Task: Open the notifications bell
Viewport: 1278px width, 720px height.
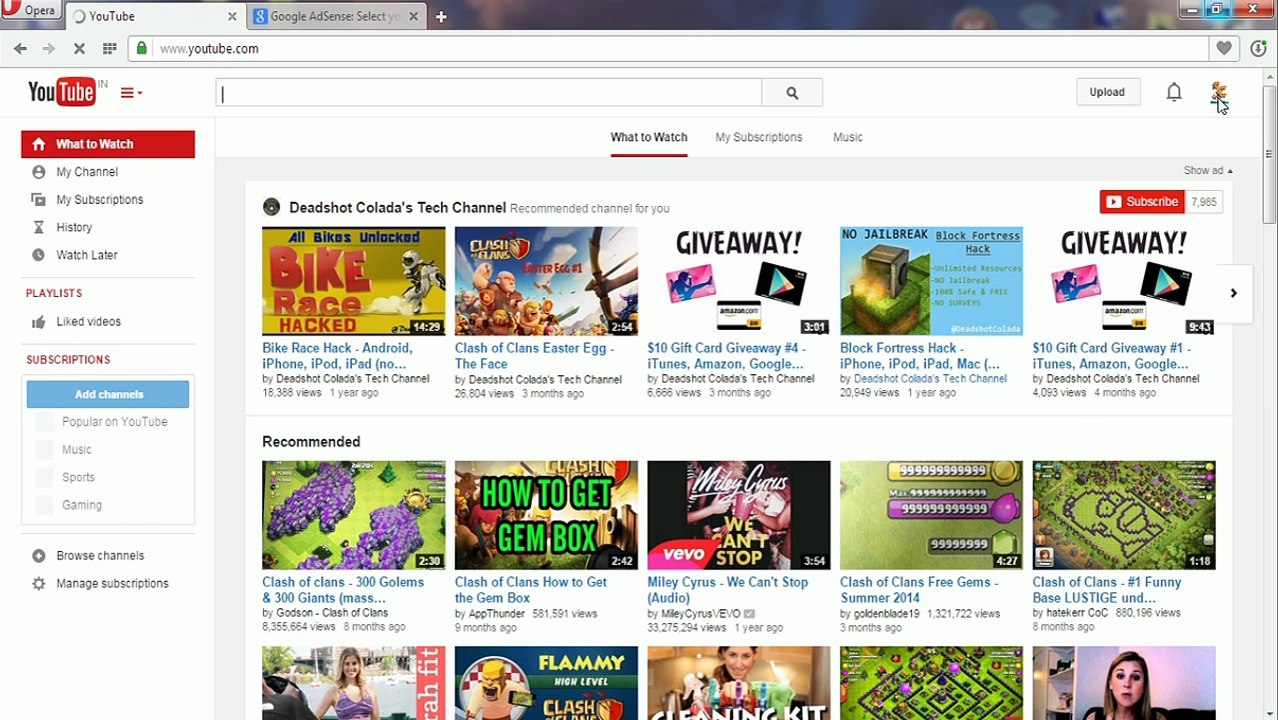Action: pos(1174,92)
